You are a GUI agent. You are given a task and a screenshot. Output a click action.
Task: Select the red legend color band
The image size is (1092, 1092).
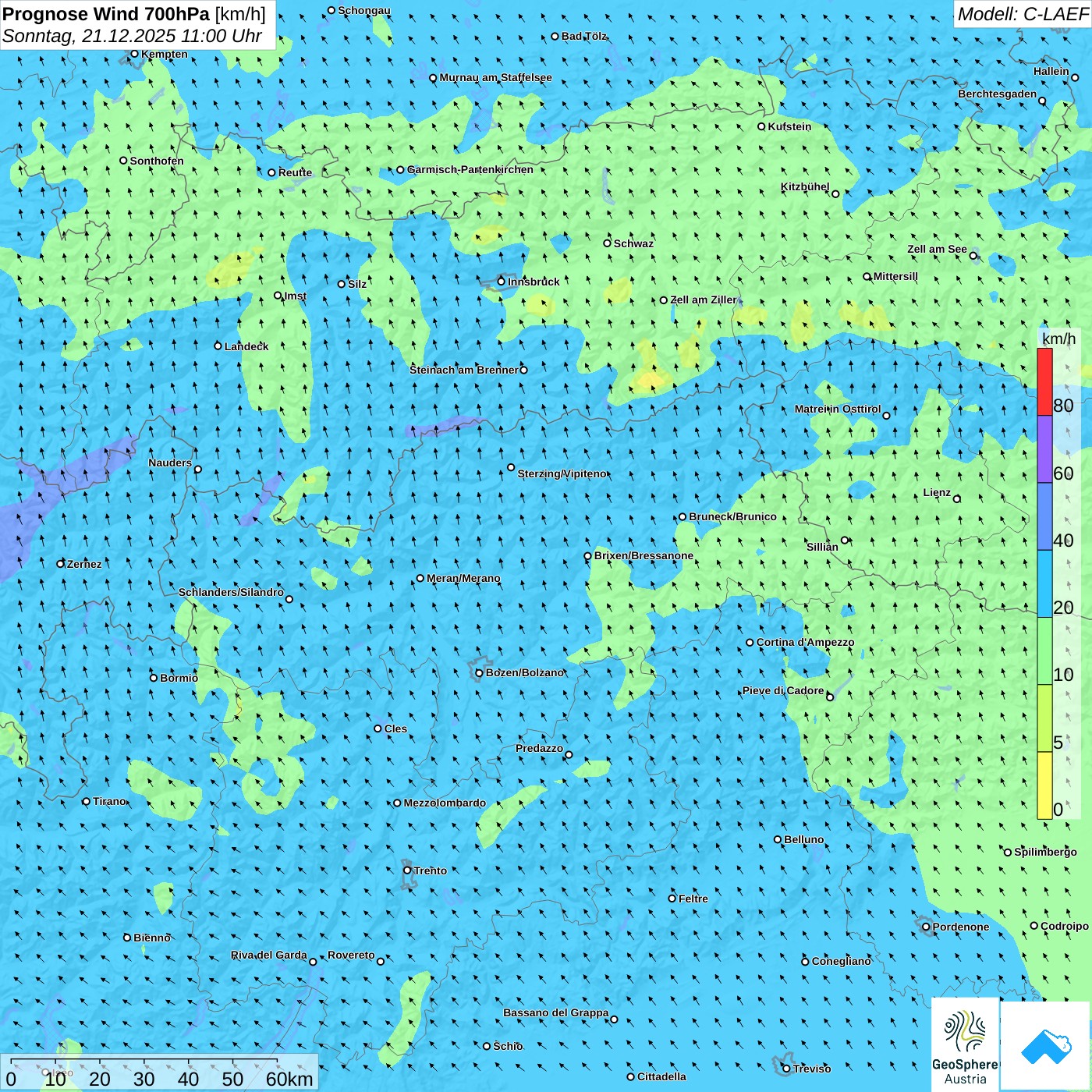coord(1044,381)
